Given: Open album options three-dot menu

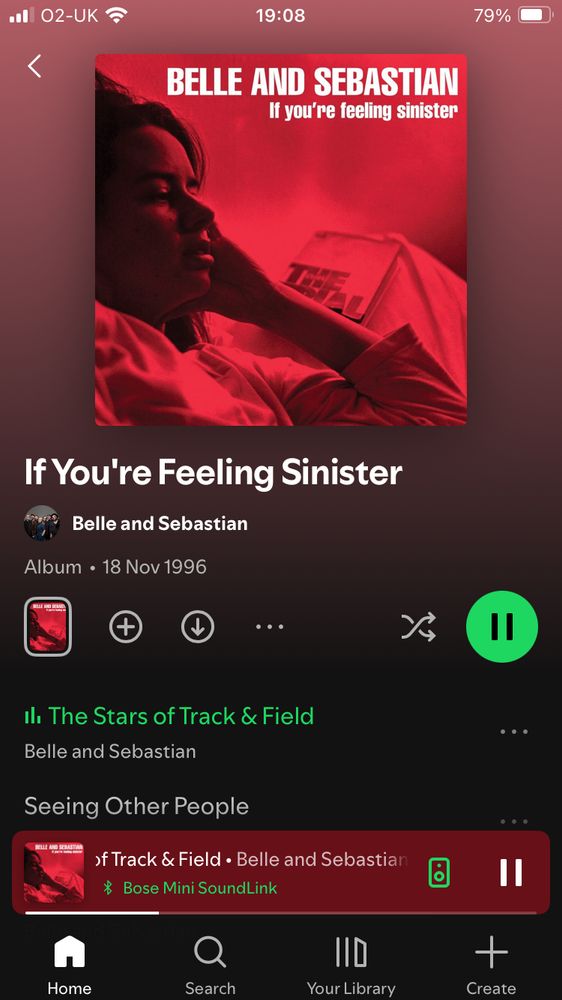Looking at the screenshot, I should point(269,628).
